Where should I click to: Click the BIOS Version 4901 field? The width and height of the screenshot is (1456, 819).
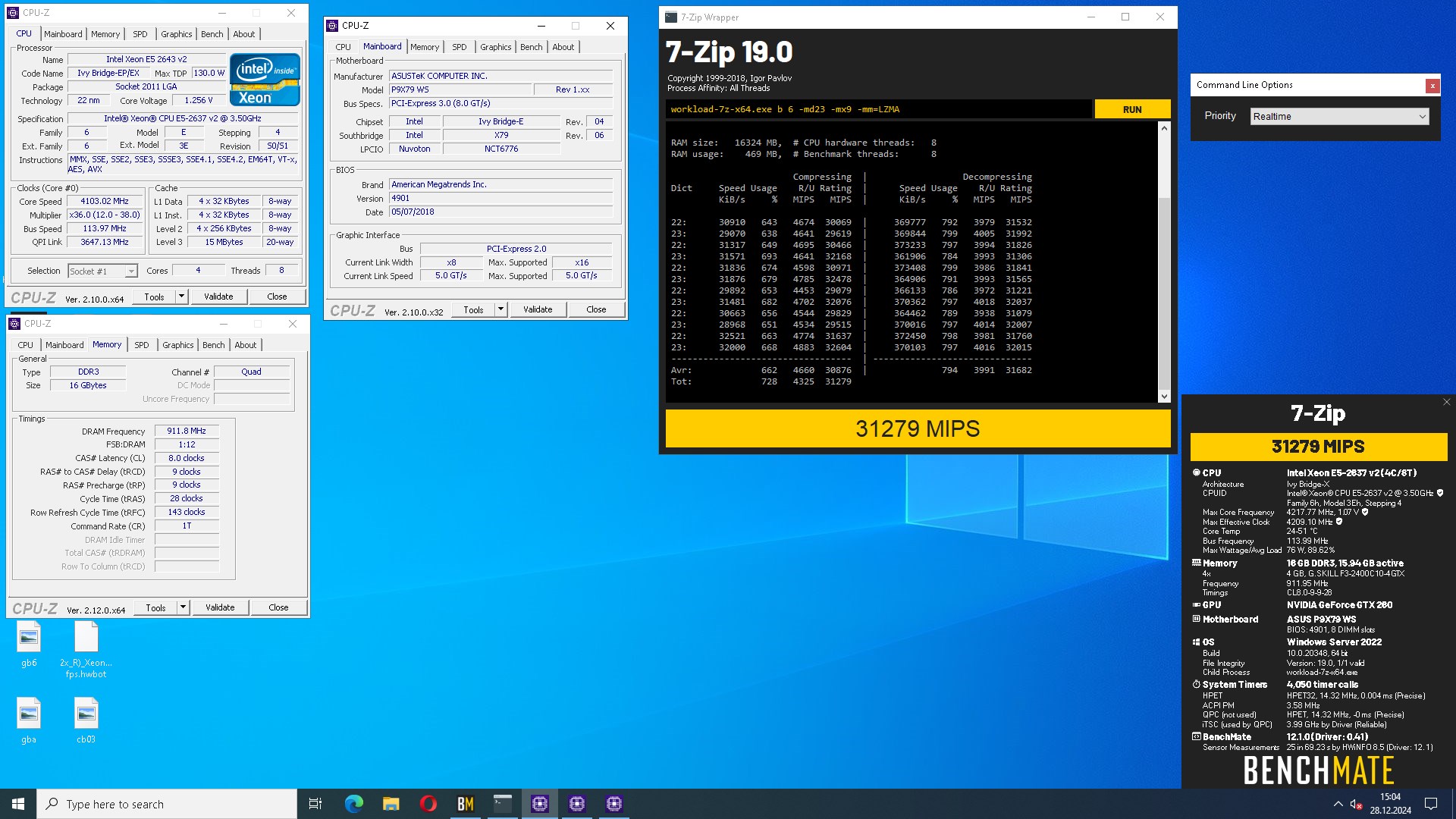[500, 198]
